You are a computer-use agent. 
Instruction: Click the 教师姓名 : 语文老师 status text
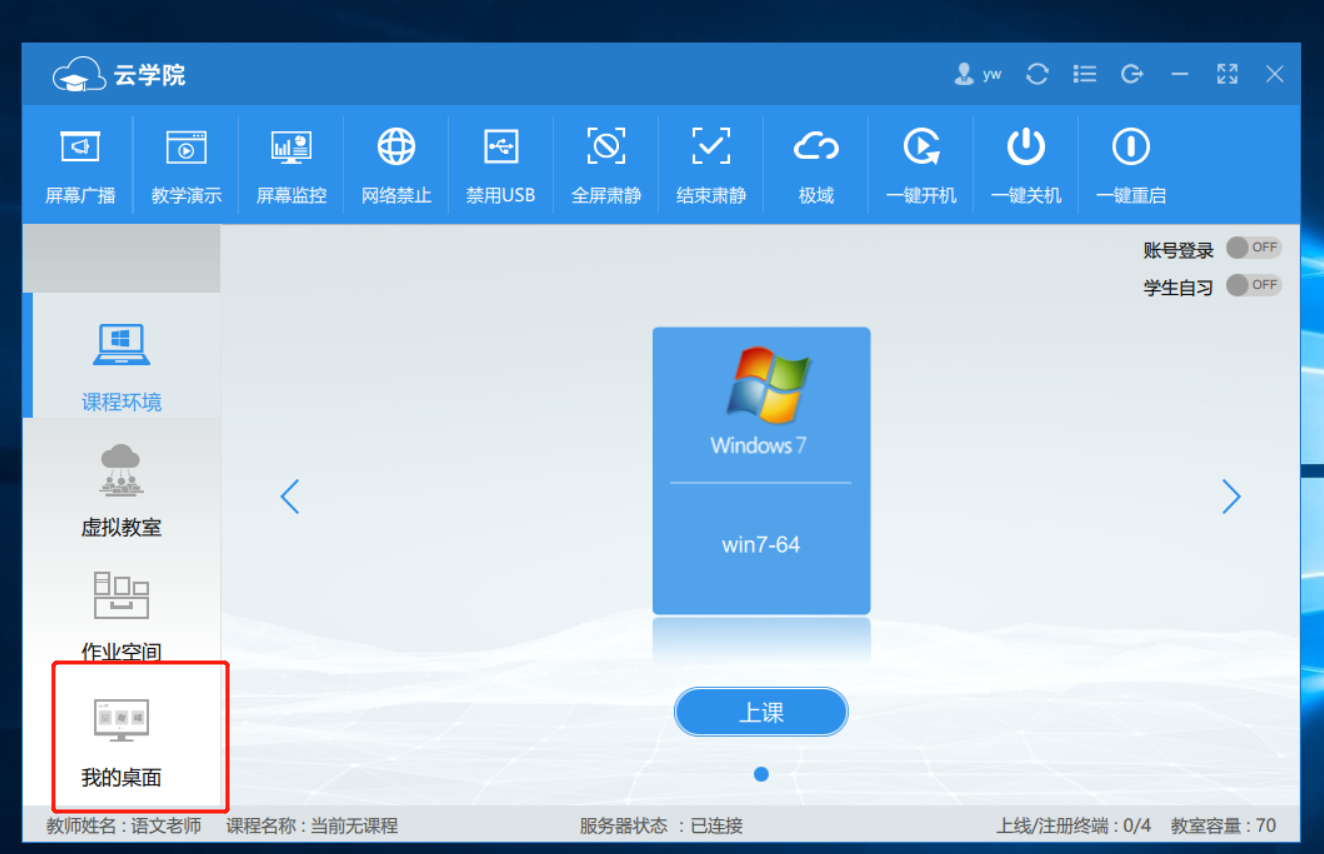point(124,826)
